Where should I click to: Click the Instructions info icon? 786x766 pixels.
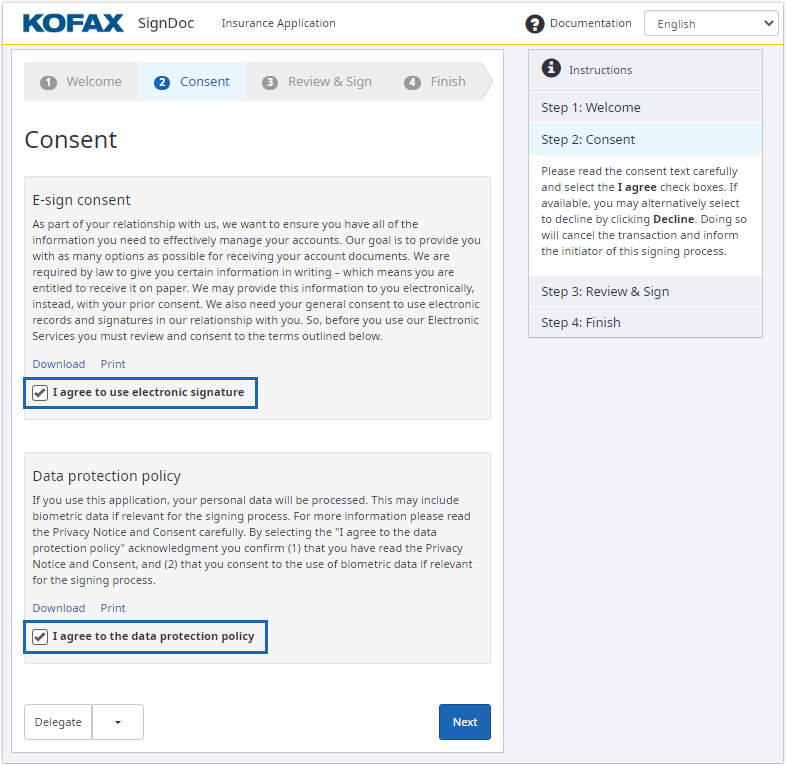551,68
